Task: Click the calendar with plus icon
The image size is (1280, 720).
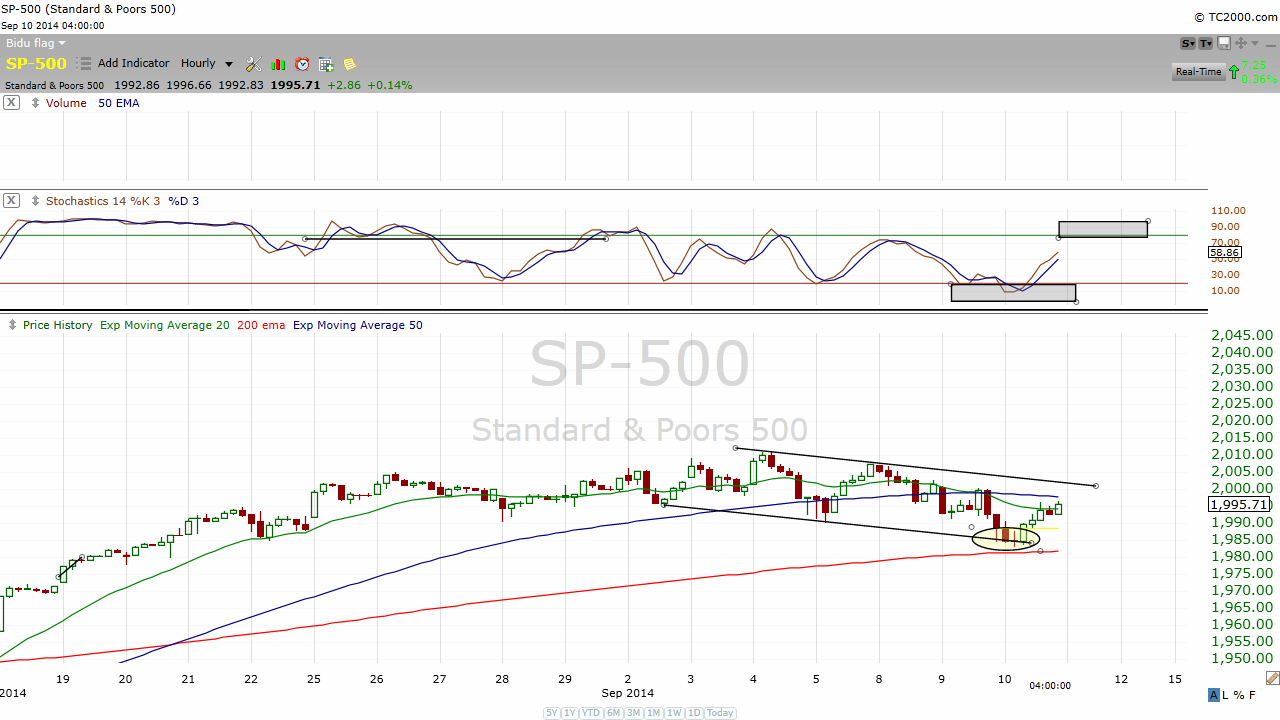Action: tap(326, 64)
